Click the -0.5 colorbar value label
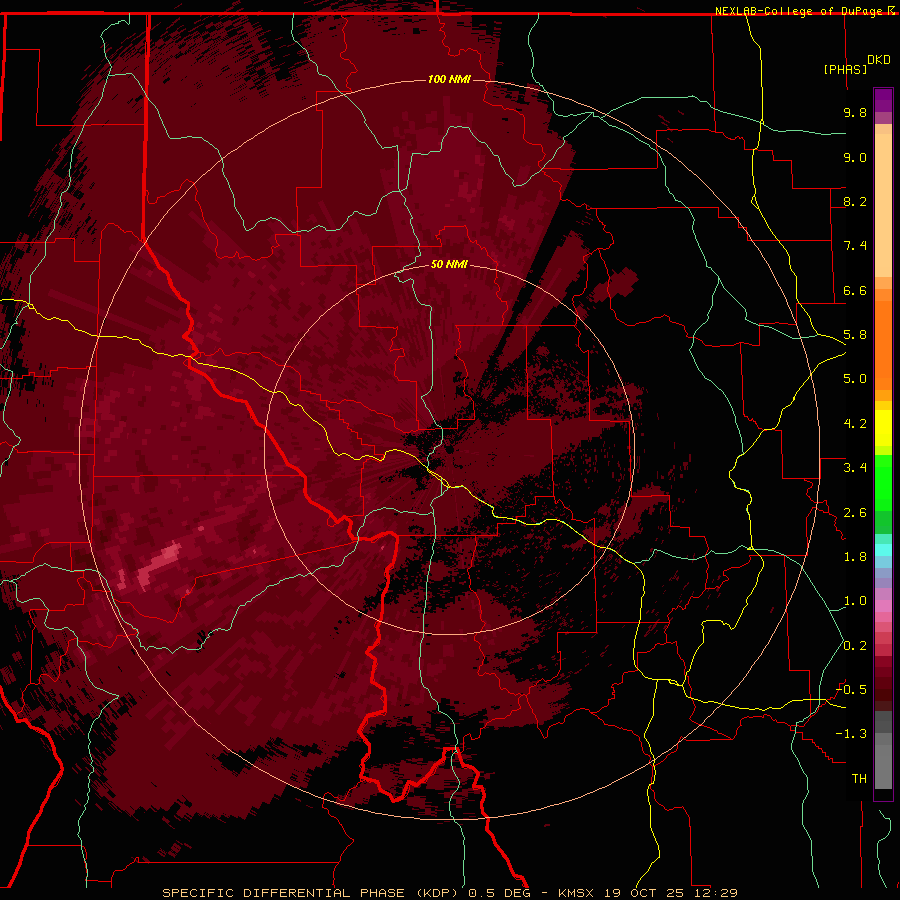The height and width of the screenshot is (900, 900). click(851, 690)
